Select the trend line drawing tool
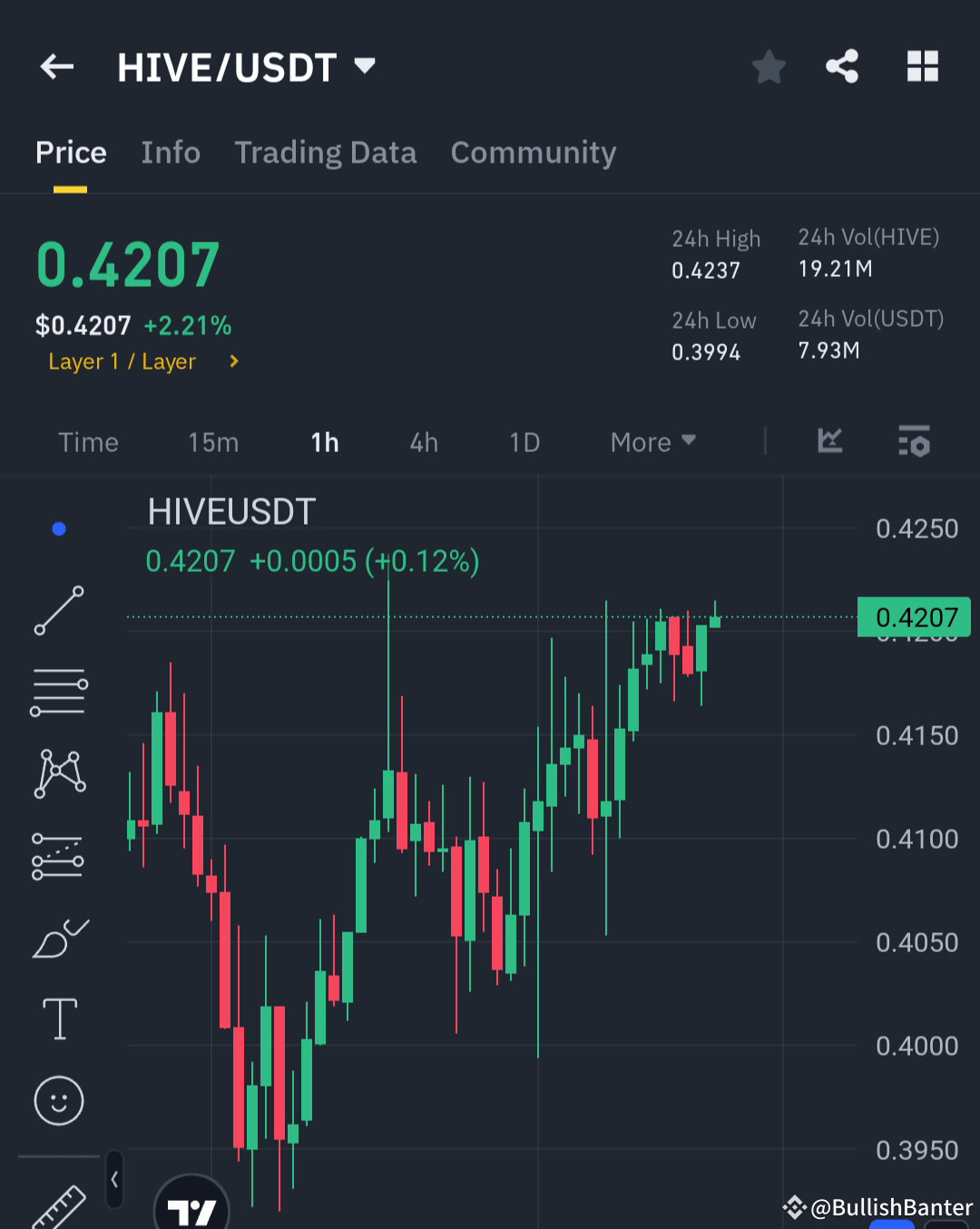The width and height of the screenshot is (980, 1229). [59, 610]
